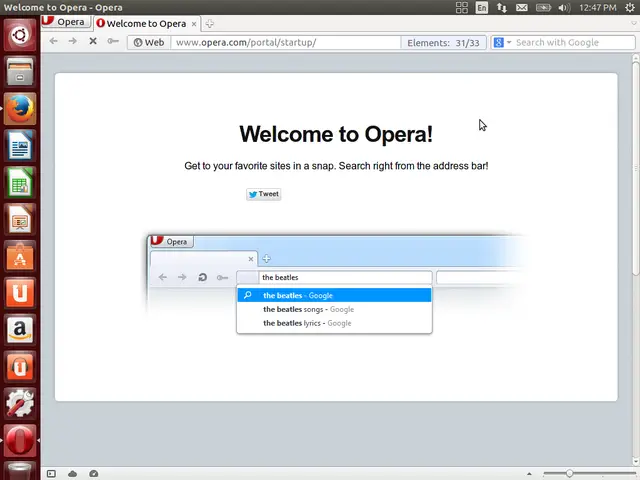
Task: Click the Tweet button
Action: tap(264, 194)
